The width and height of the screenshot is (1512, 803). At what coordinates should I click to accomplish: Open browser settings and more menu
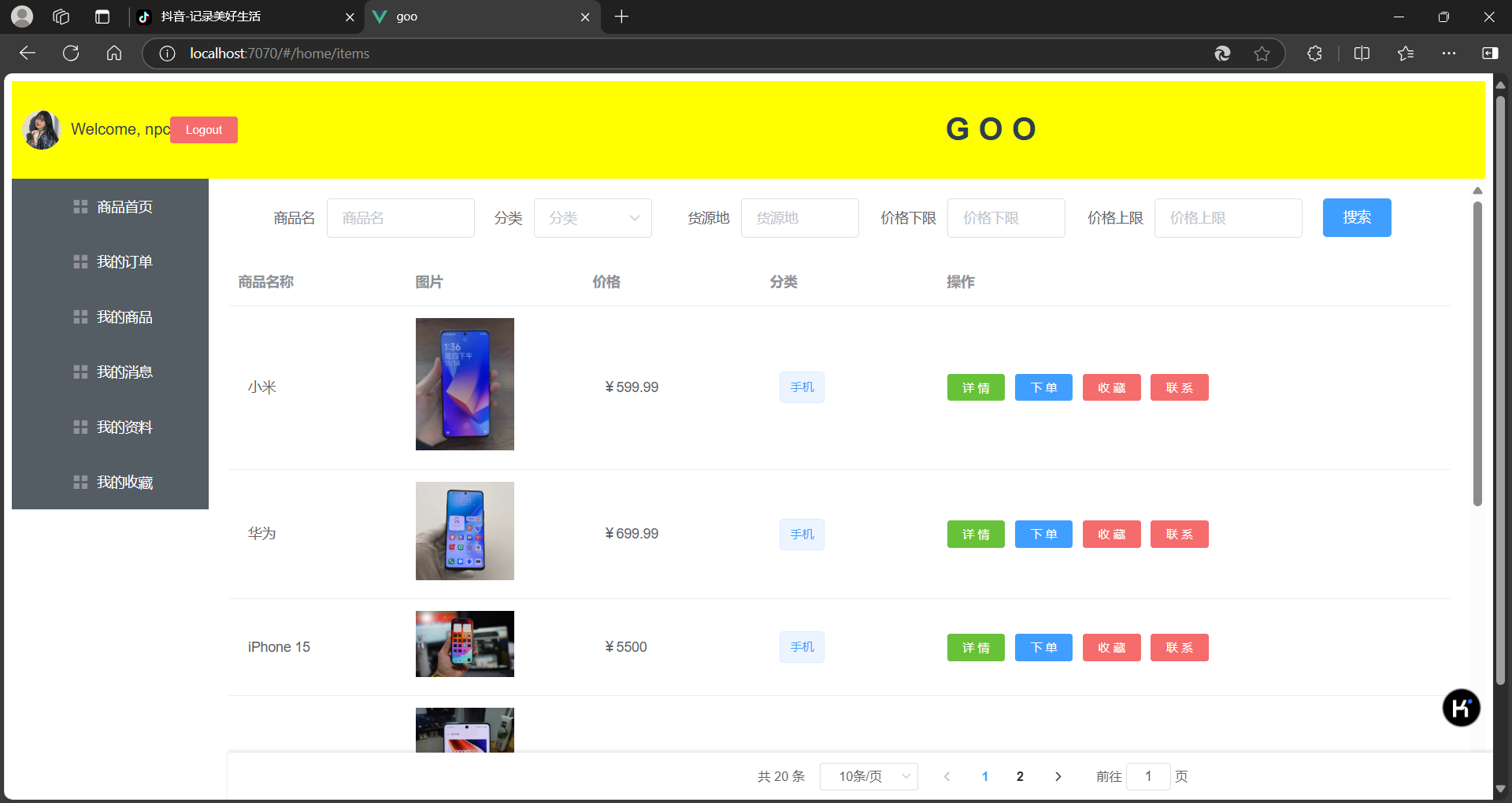point(1449,54)
